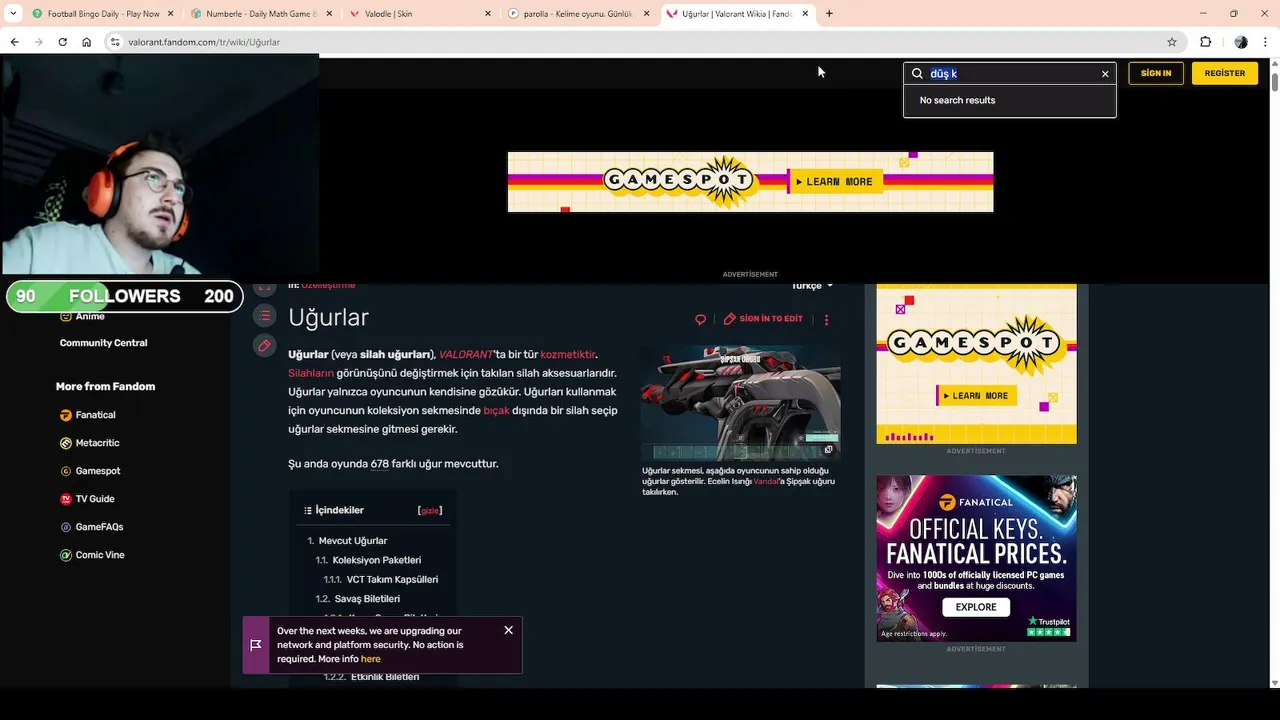The height and width of the screenshot is (720, 1280).
Task: Click GameSpot banner LEARN MORE
Action: (835, 182)
